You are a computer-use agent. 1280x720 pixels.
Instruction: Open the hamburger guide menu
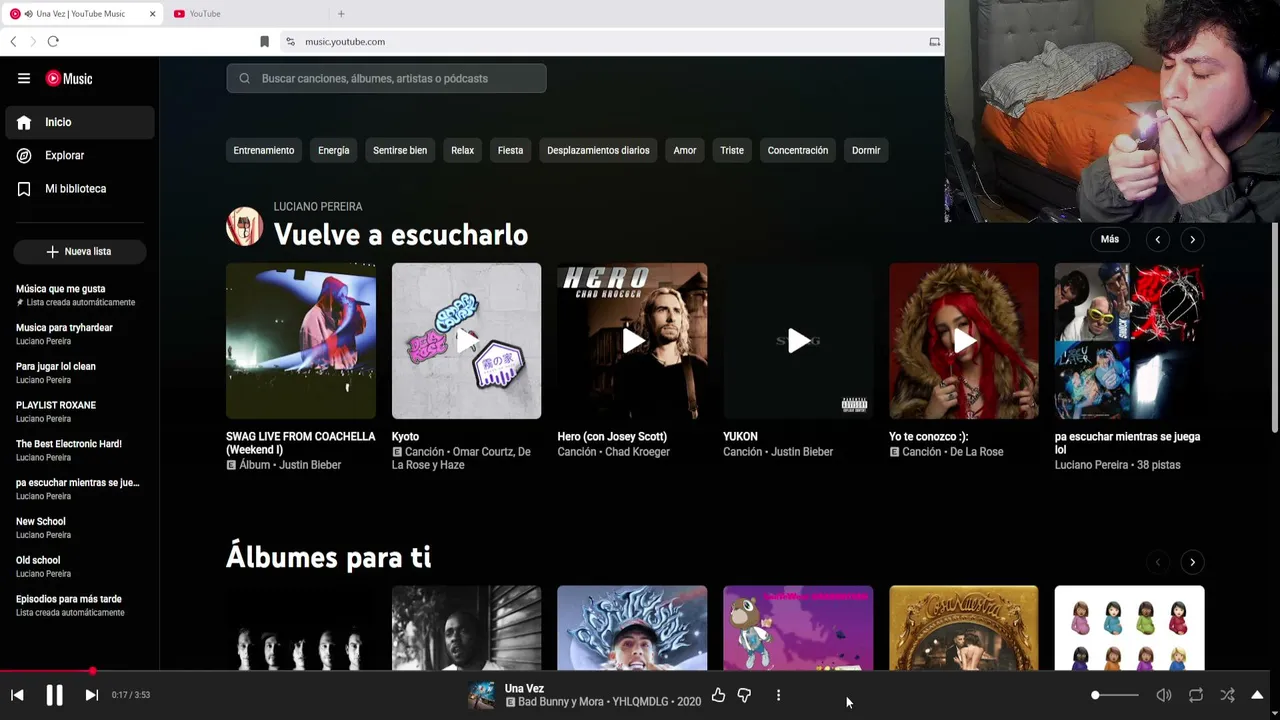point(24,79)
